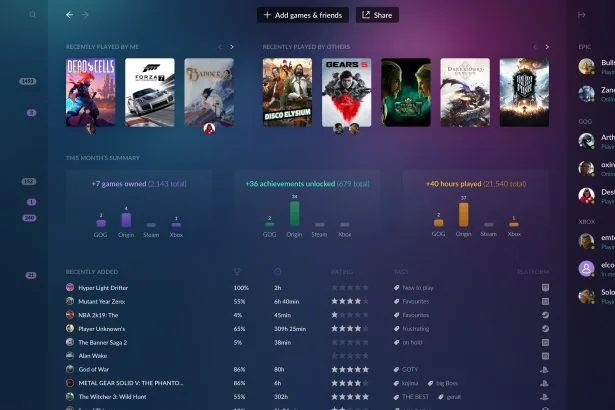The image size is (615, 410).
Task: Open the friends panel arrow icon
Action: pyautogui.click(x=582, y=15)
